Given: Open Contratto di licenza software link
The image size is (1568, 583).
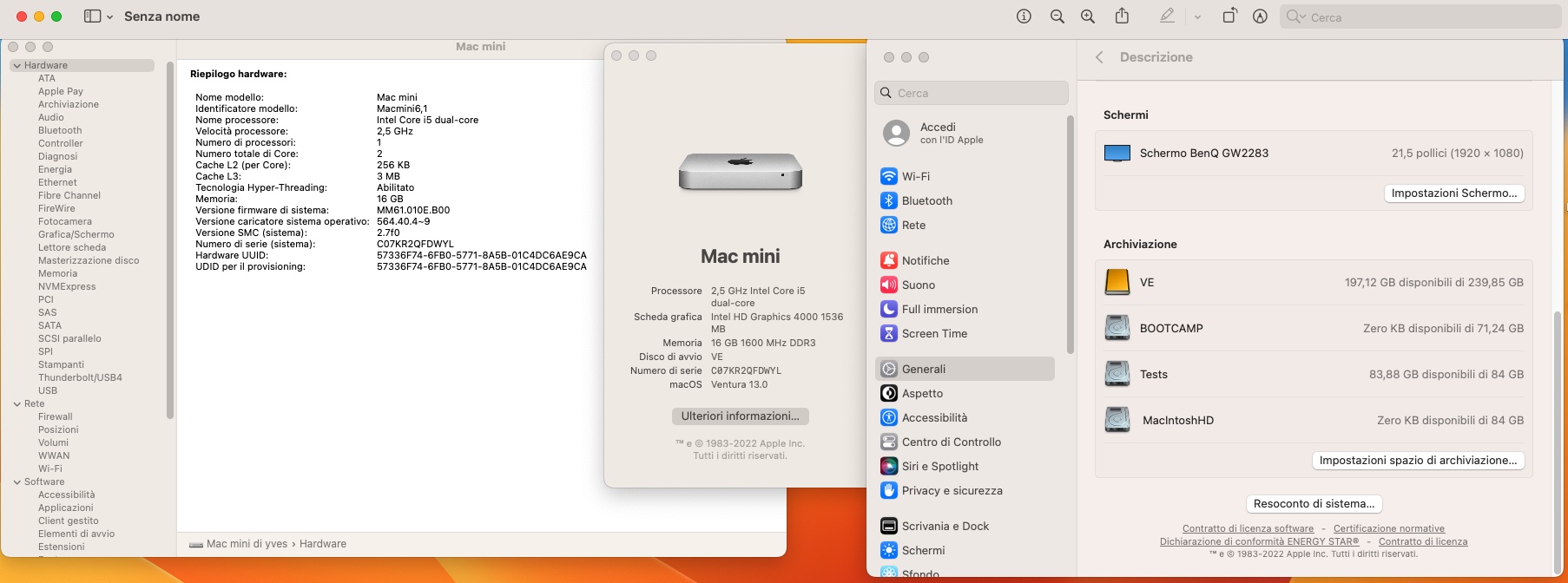Looking at the screenshot, I should [x=1248, y=528].
